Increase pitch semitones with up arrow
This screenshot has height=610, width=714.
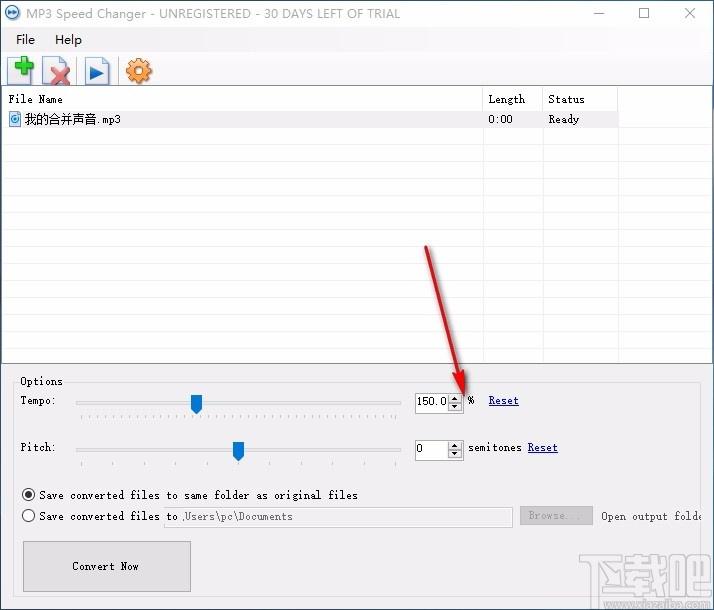tap(455, 444)
